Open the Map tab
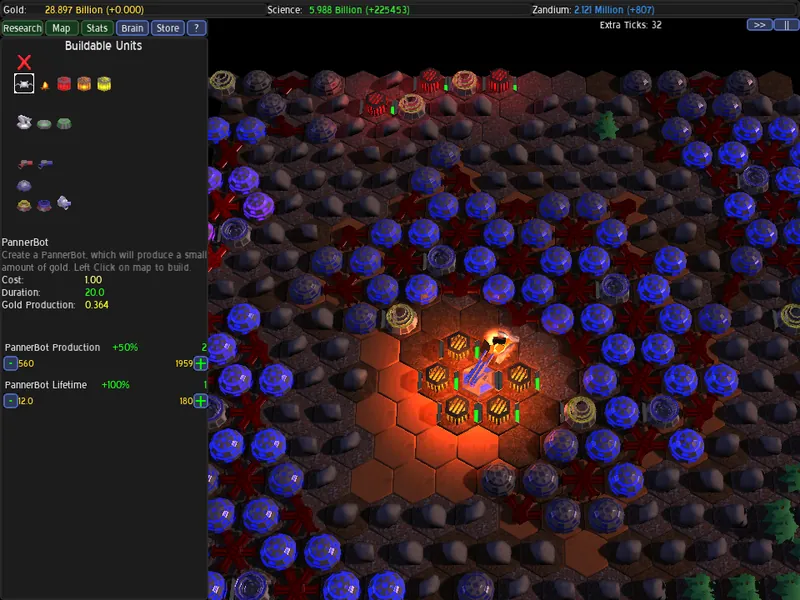This screenshot has width=800, height=600. pos(61,28)
